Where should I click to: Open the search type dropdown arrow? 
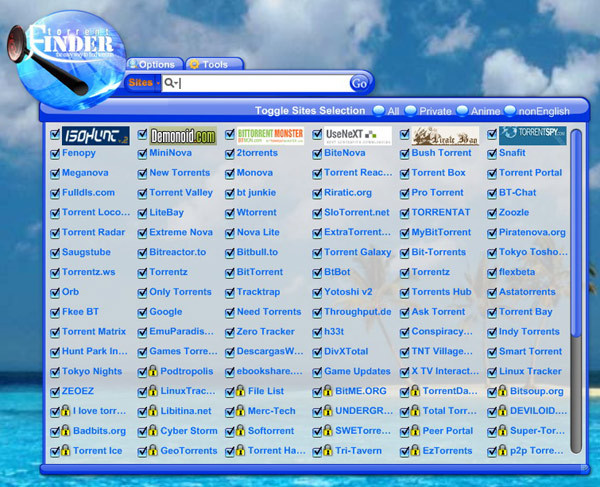tap(176, 83)
